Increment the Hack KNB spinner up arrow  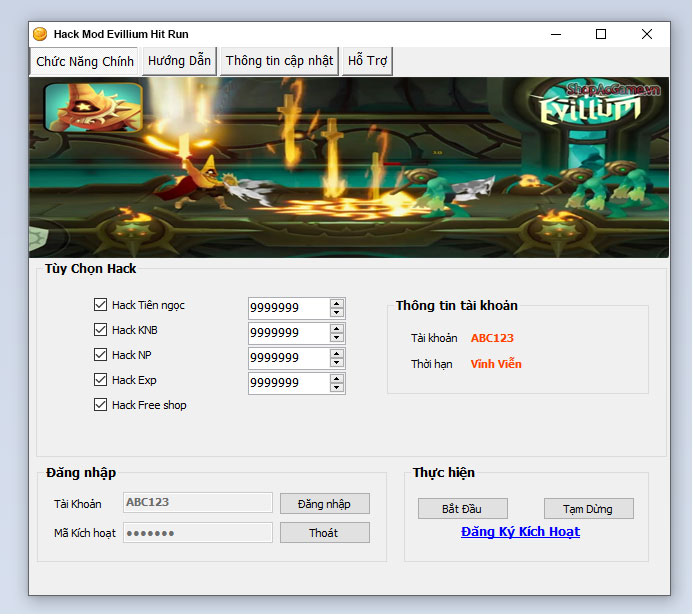click(337, 329)
